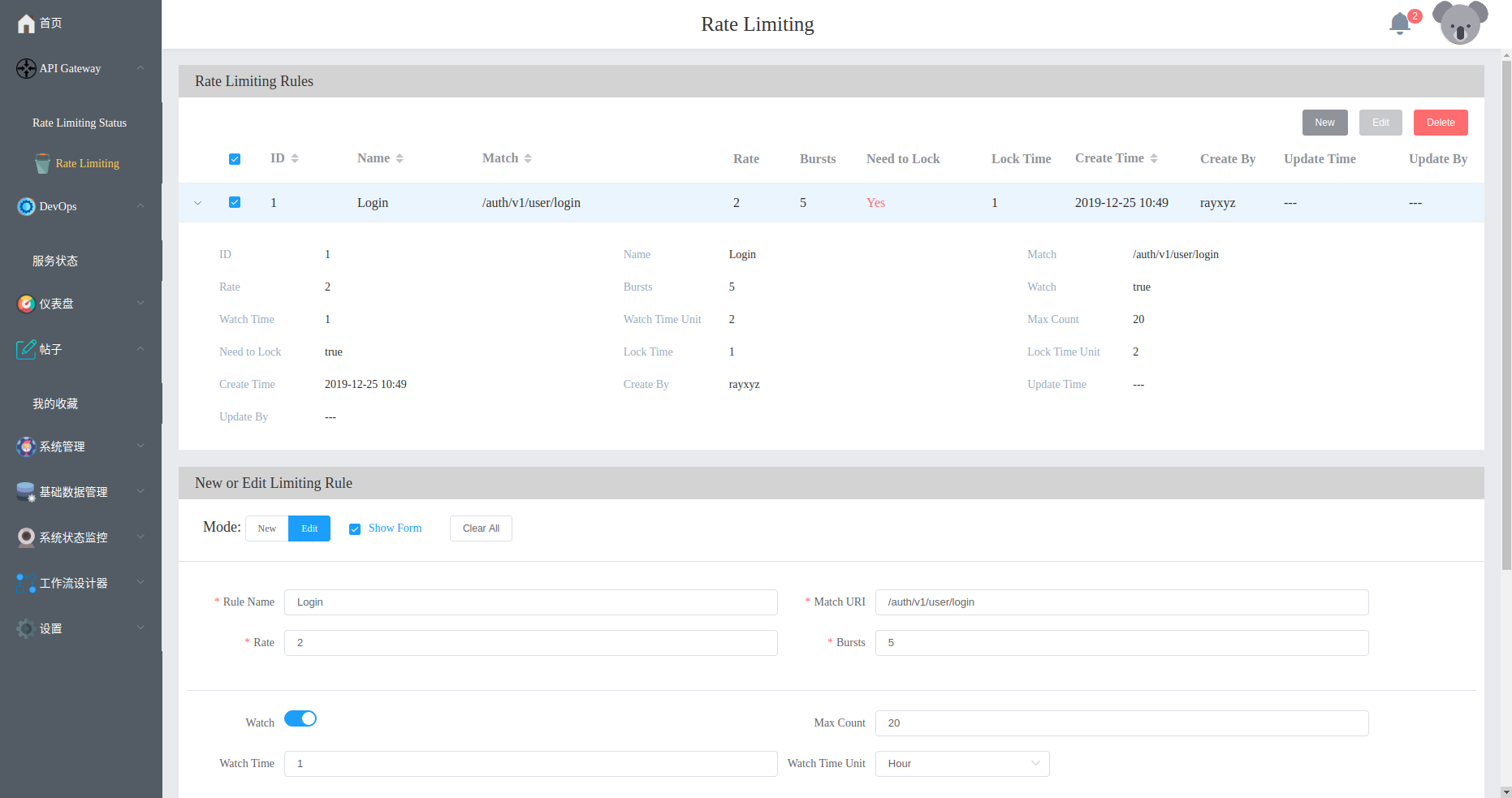Click the Update Time column header
The height and width of the screenshot is (798, 1512).
point(1320,159)
